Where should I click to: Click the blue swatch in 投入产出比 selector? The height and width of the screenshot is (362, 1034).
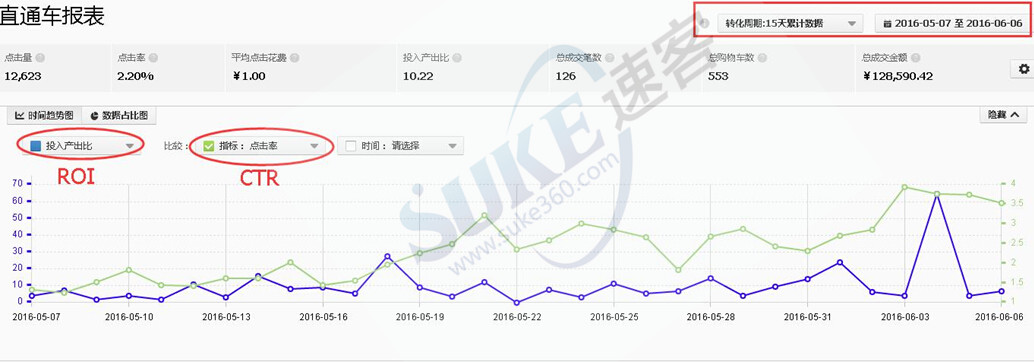(x=36, y=146)
